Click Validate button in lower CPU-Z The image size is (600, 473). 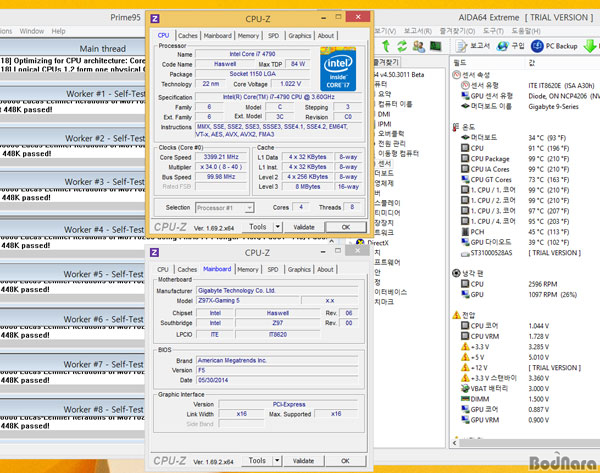point(303,461)
